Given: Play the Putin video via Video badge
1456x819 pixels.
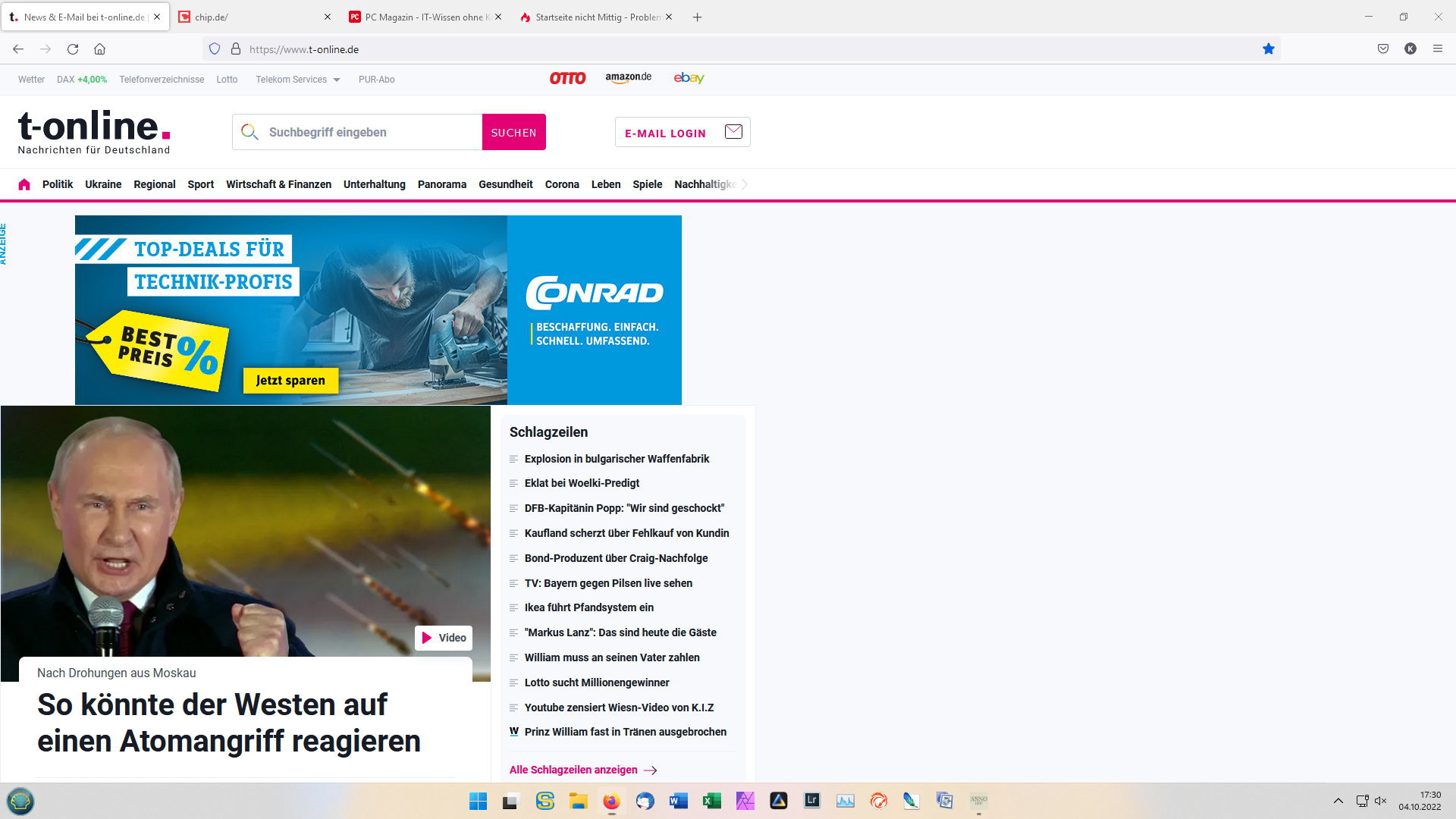Looking at the screenshot, I should pyautogui.click(x=444, y=638).
